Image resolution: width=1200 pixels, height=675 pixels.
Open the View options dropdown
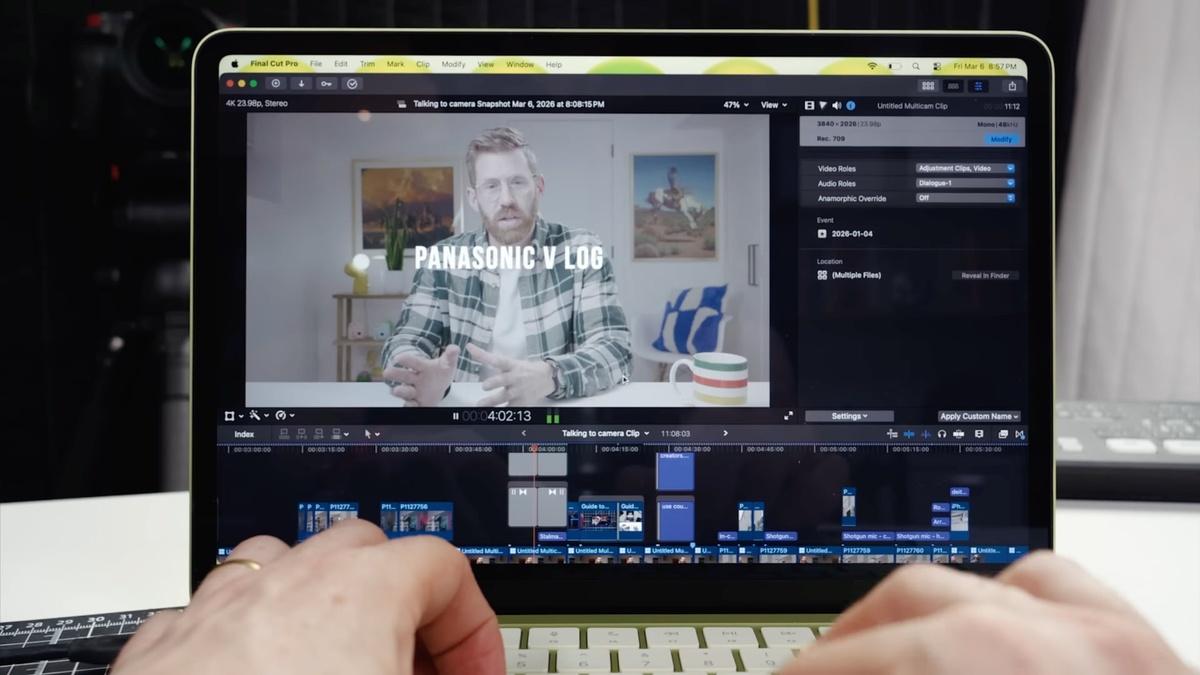[x=774, y=104]
